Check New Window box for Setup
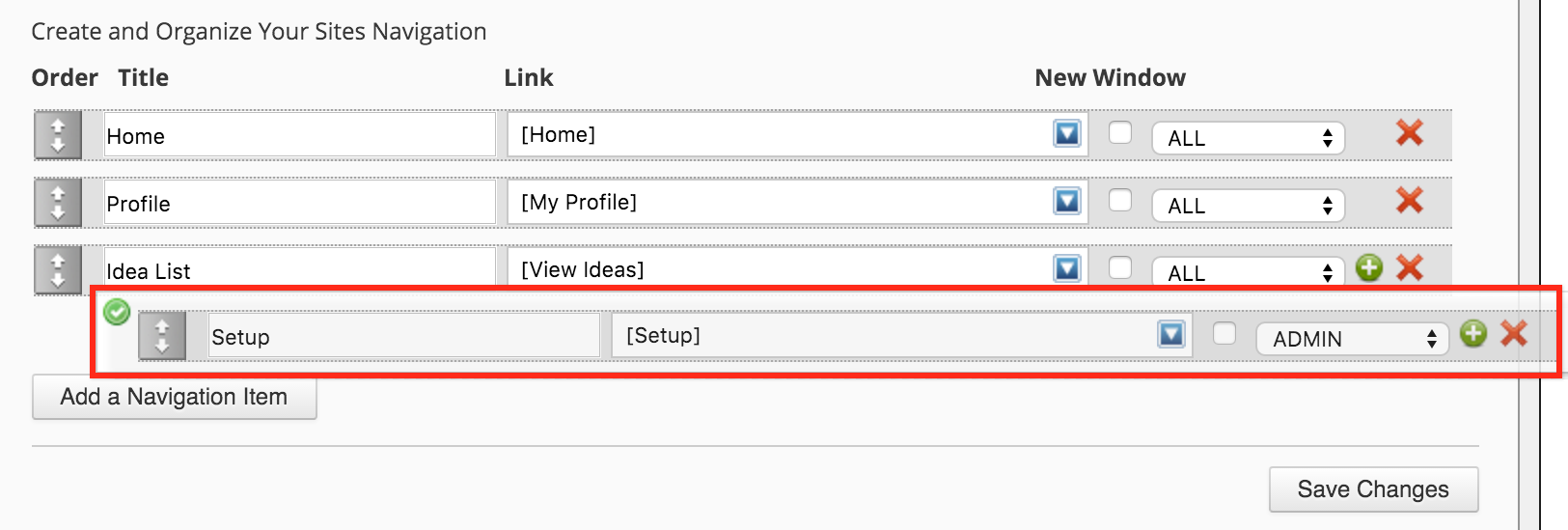 point(1224,333)
